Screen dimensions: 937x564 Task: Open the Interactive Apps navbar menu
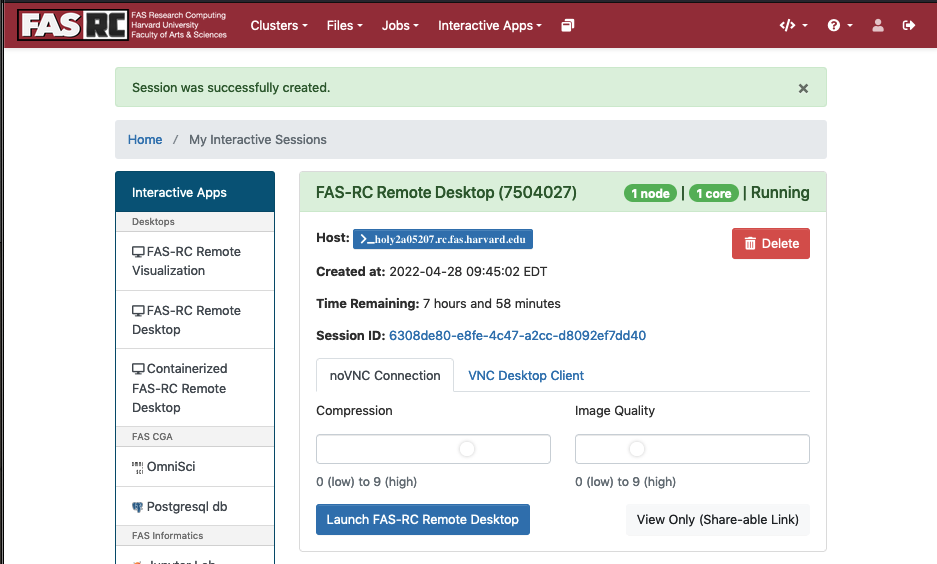tap(489, 25)
